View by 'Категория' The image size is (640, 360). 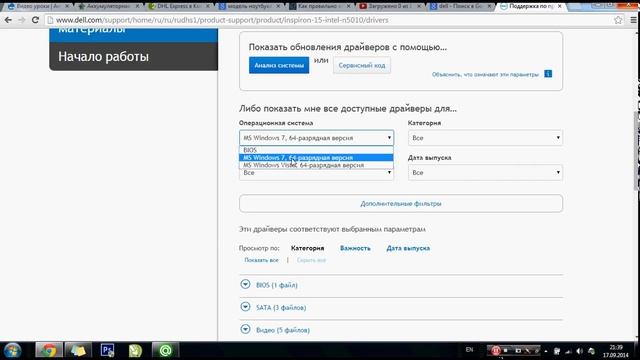[307, 248]
